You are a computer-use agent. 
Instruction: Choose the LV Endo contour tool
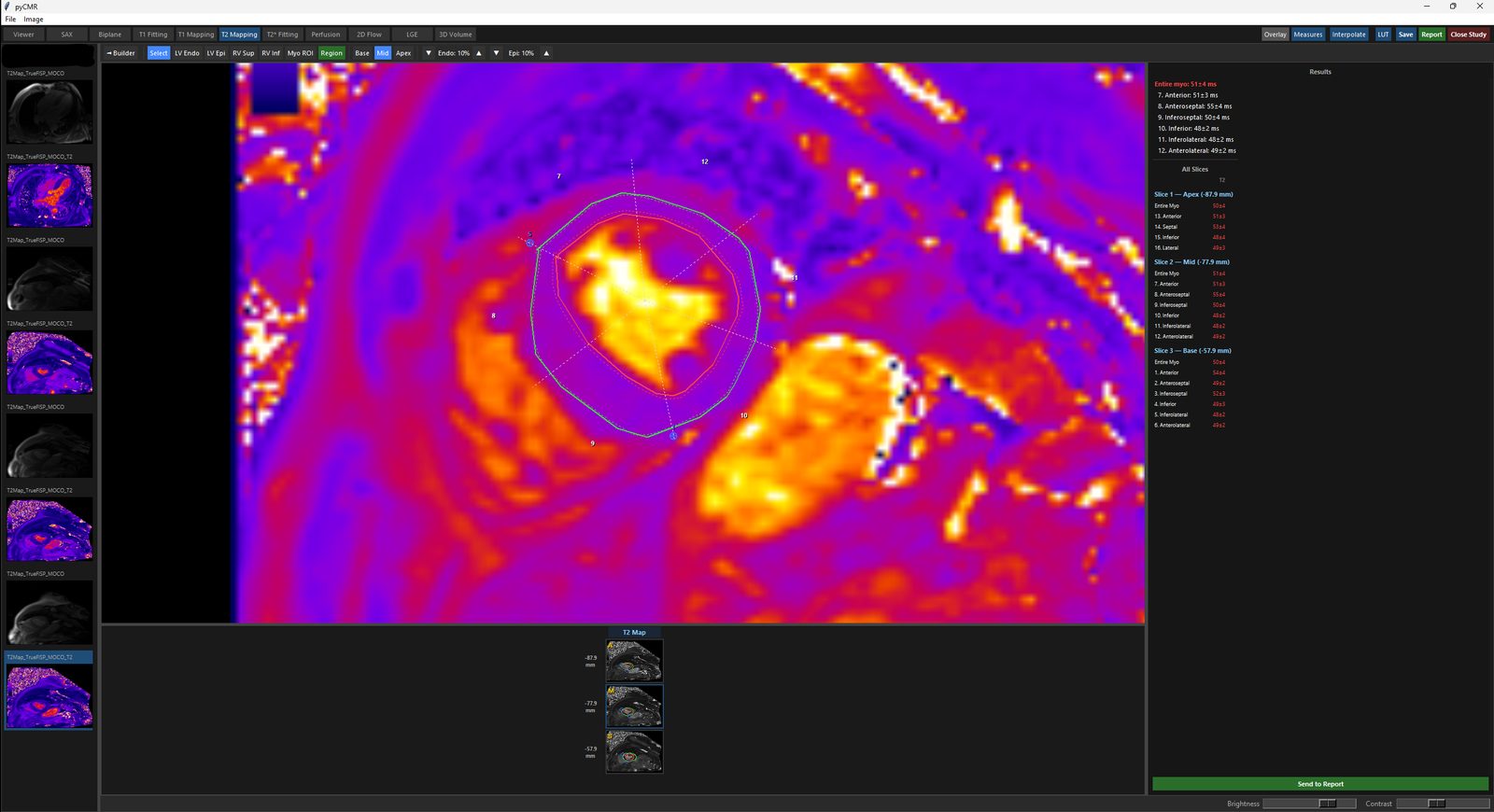187,53
